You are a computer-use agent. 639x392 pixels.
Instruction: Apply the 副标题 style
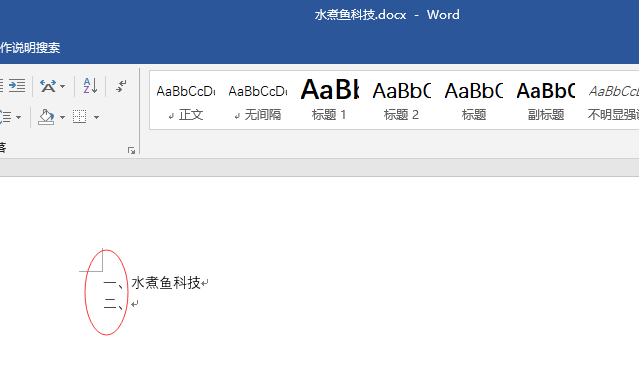[546, 100]
